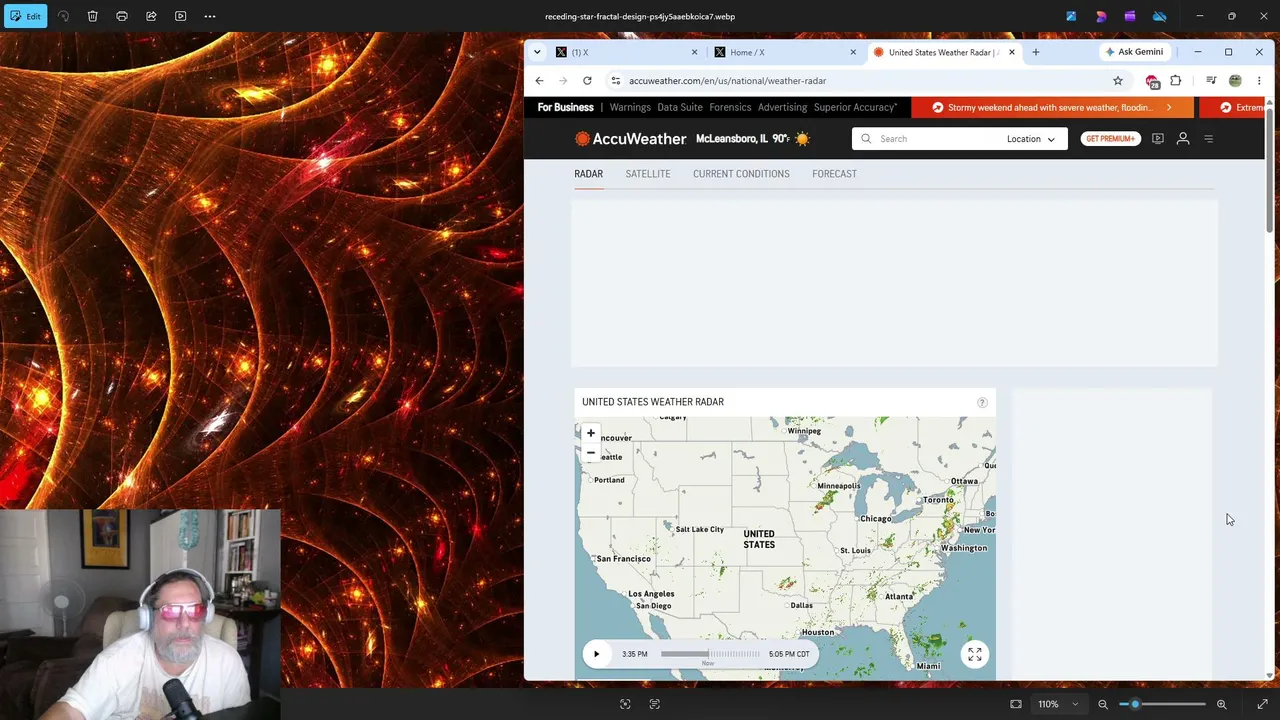The image size is (1280, 720).
Task: Close the Weather Radar browser tab
Action: (x=1012, y=52)
